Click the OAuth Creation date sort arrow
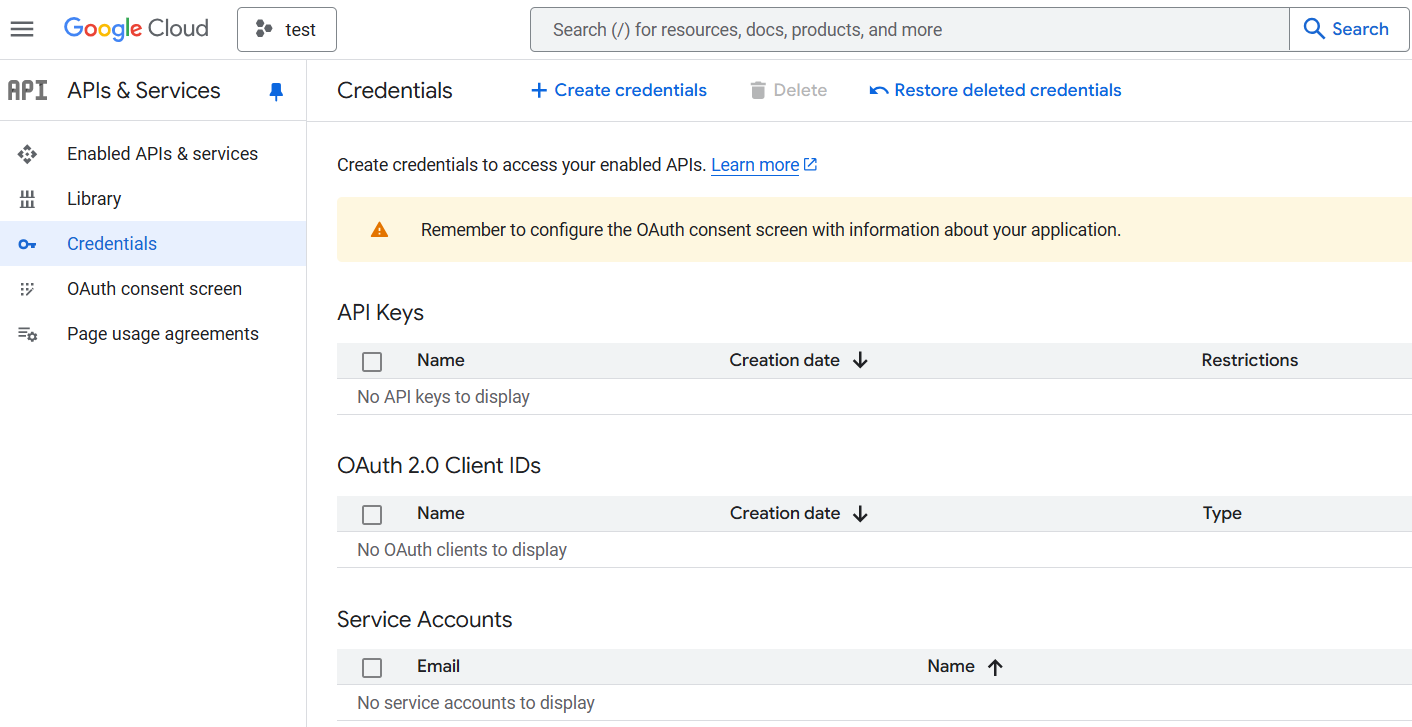This screenshot has width=1412, height=727. click(860, 514)
